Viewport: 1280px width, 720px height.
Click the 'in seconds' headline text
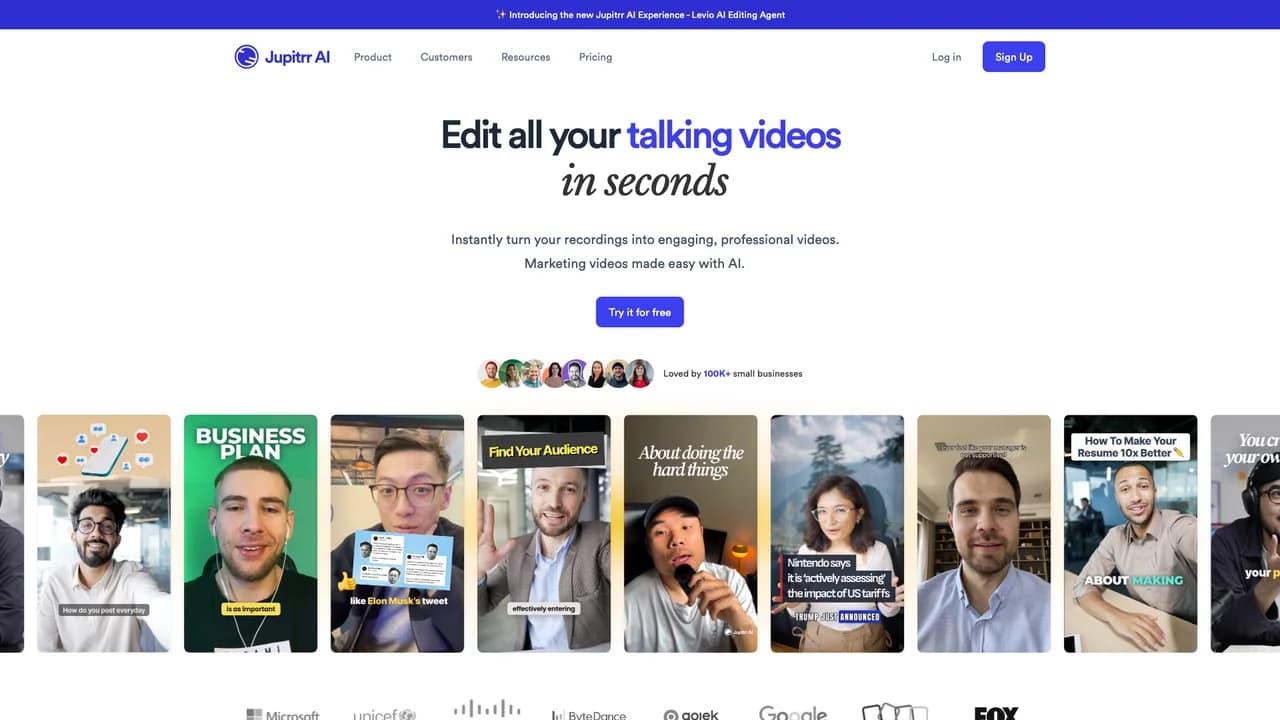tap(644, 181)
